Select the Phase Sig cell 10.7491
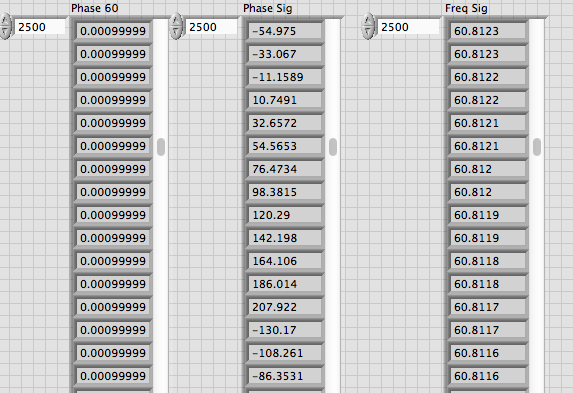 point(285,100)
